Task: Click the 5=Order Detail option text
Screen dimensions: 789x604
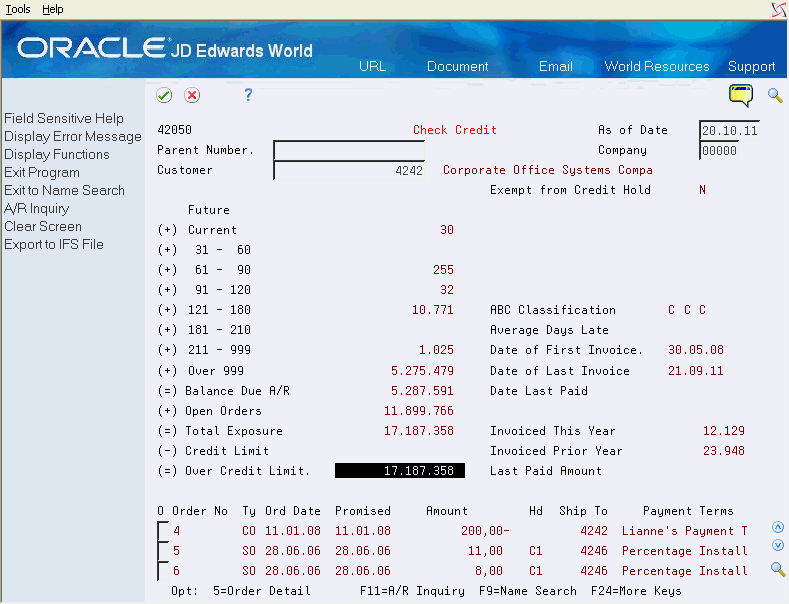Action: tap(261, 591)
